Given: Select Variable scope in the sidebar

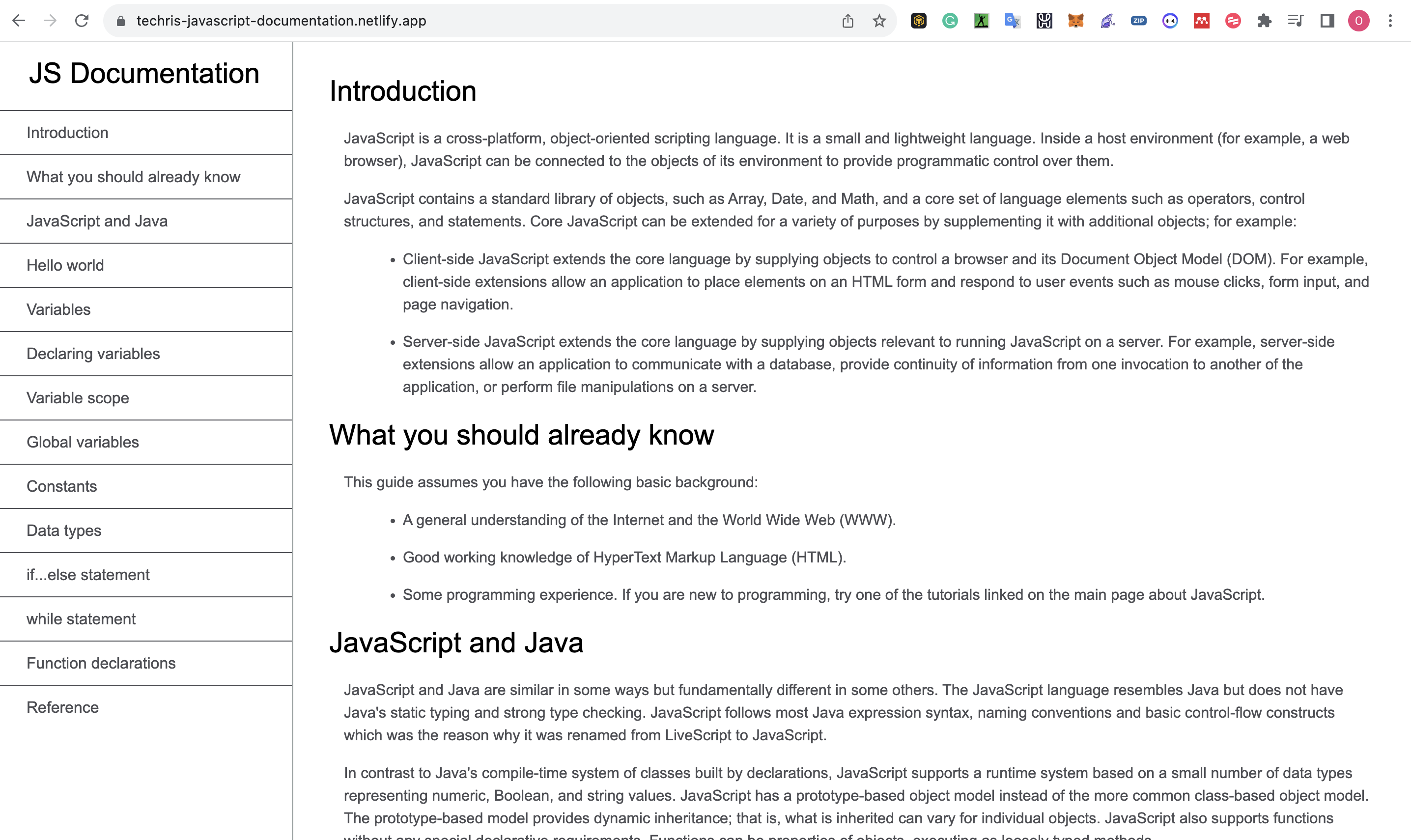Looking at the screenshot, I should [78, 398].
